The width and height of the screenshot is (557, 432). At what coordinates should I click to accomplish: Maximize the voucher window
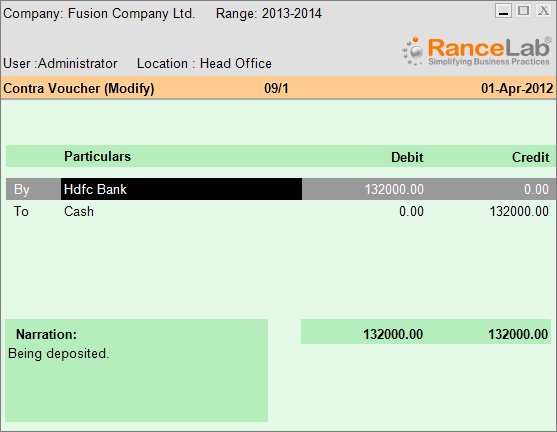tap(523, 11)
